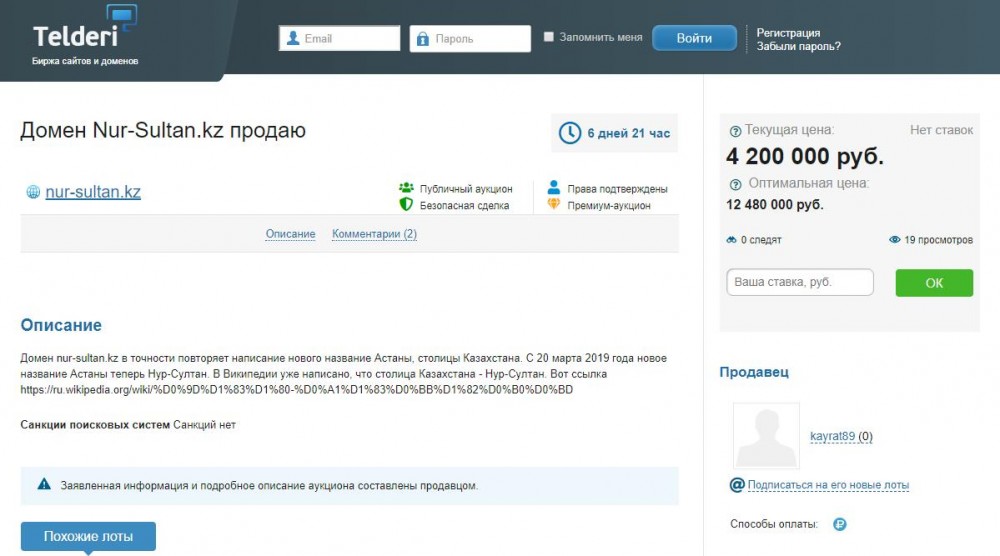Toggle the Запомнить меня checkbox
The image size is (1000, 556).
[548, 37]
